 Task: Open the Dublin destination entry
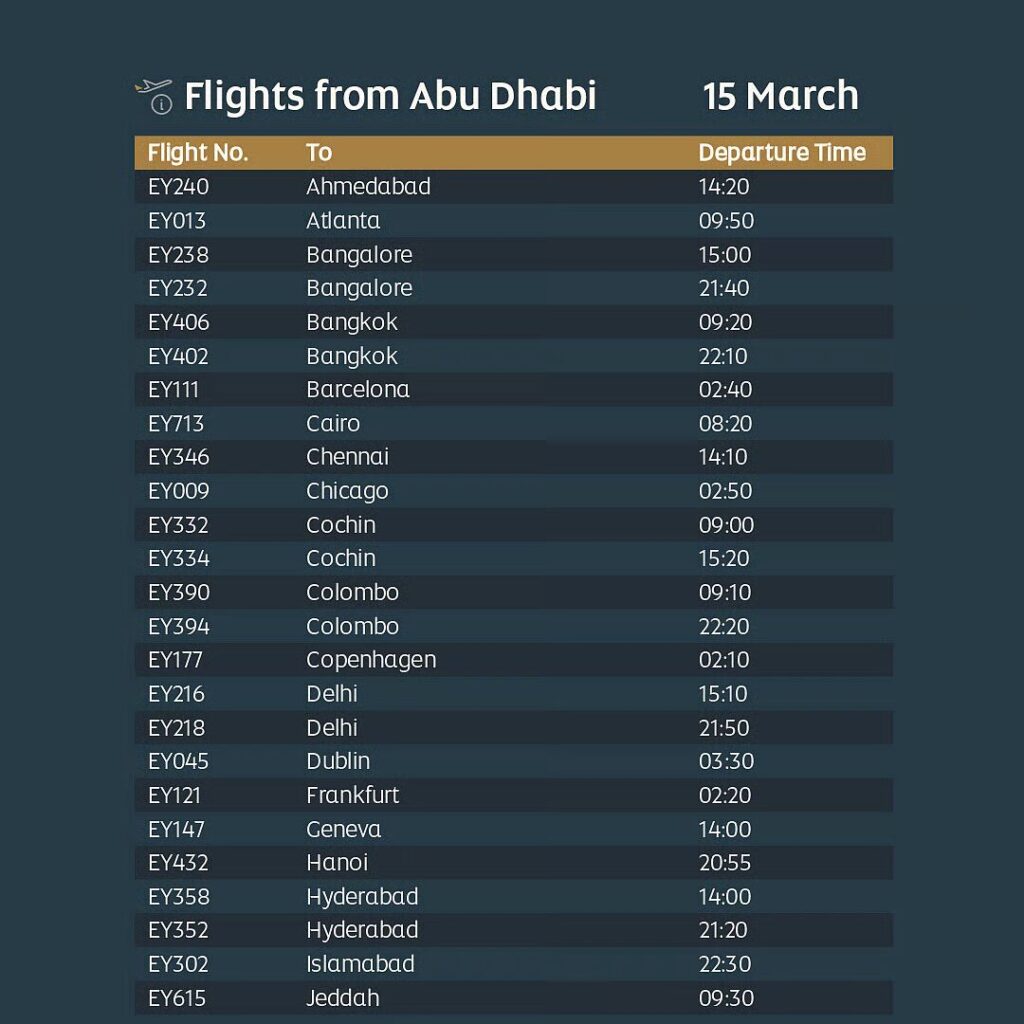pos(338,761)
